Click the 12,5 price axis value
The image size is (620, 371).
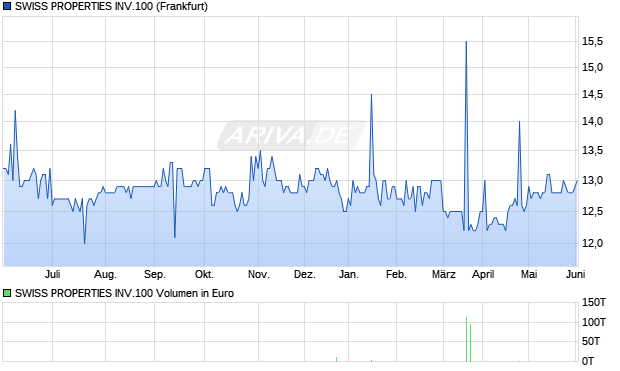pos(593,211)
